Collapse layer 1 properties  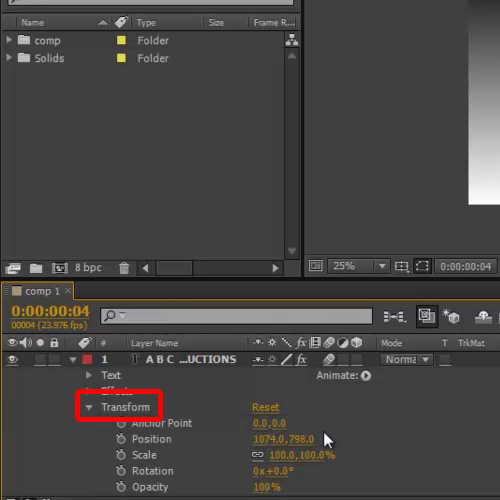pos(73,360)
